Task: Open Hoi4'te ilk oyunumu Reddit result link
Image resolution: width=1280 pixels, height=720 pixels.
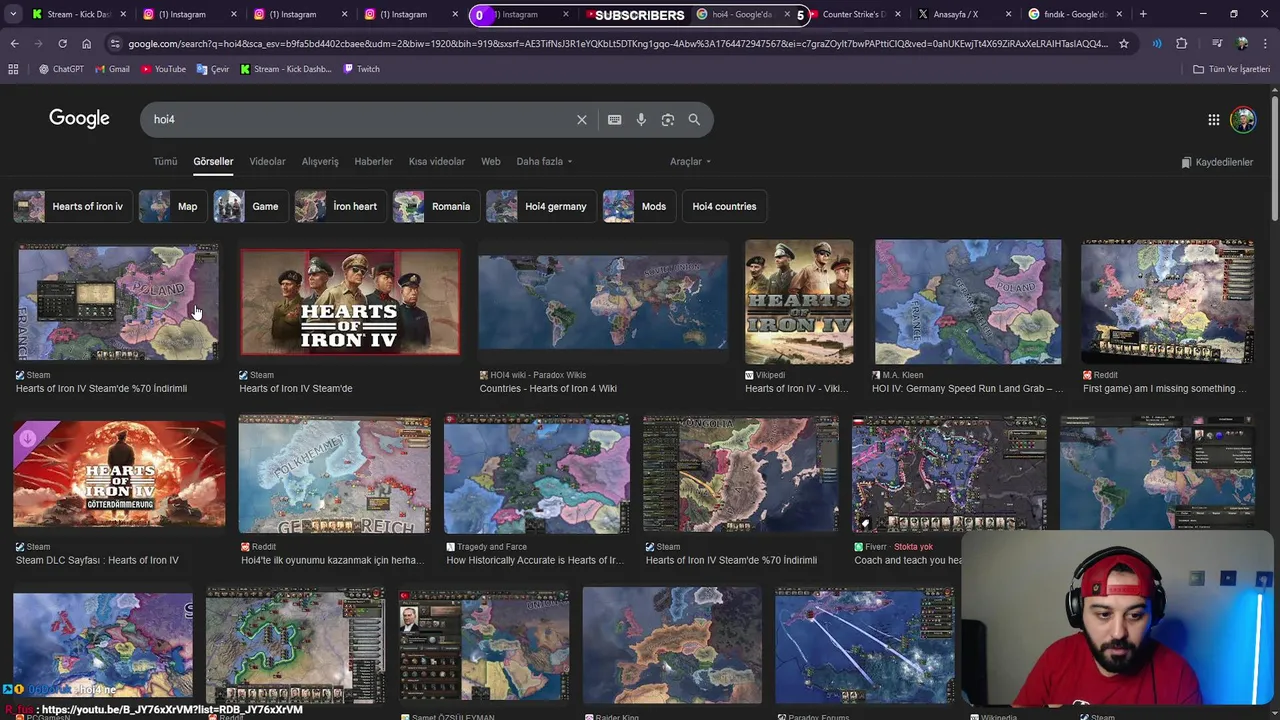Action: [333, 560]
